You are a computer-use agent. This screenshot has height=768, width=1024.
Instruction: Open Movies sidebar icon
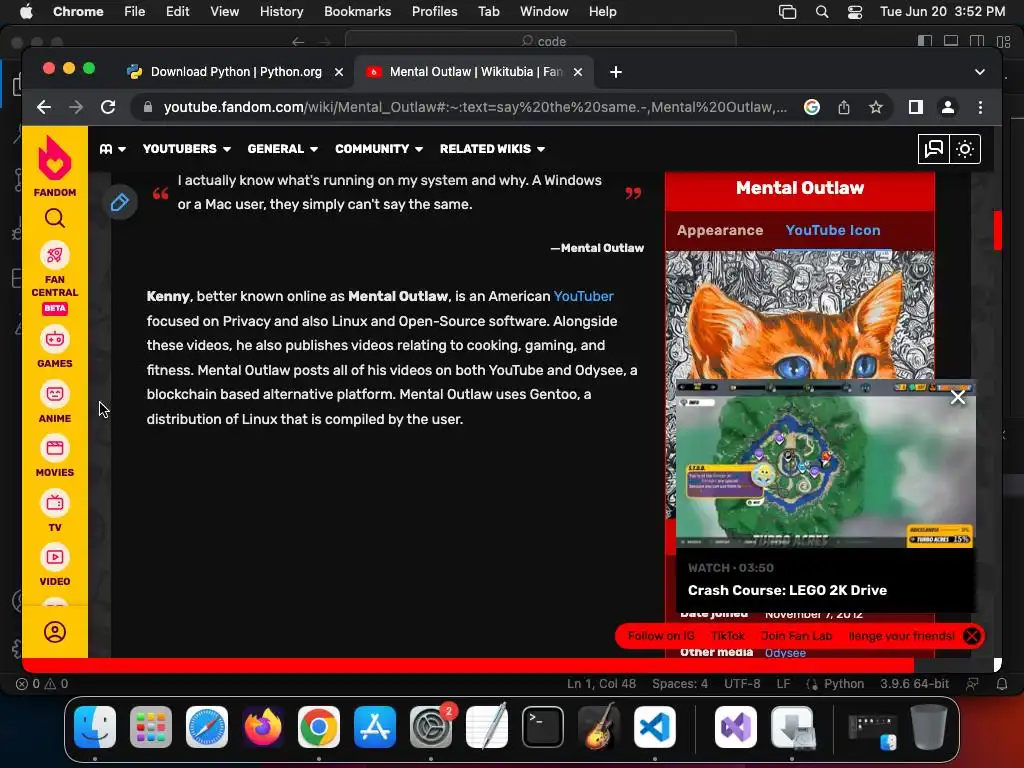(x=55, y=448)
